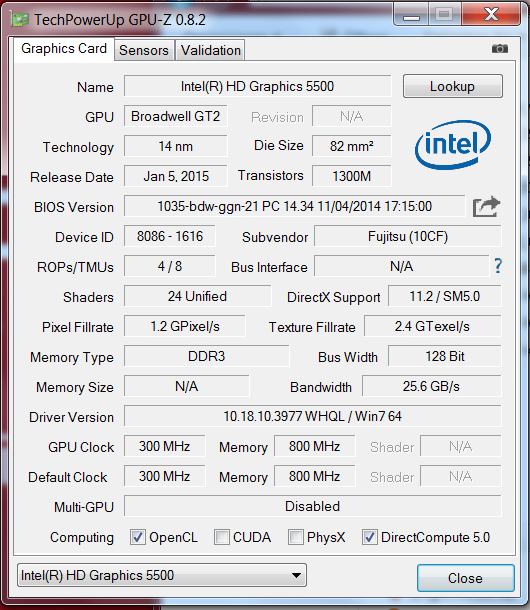Click the GPU Clock row Memory 800 MHz
This screenshot has height=610, width=530.
pyautogui.click(x=314, y=446)
